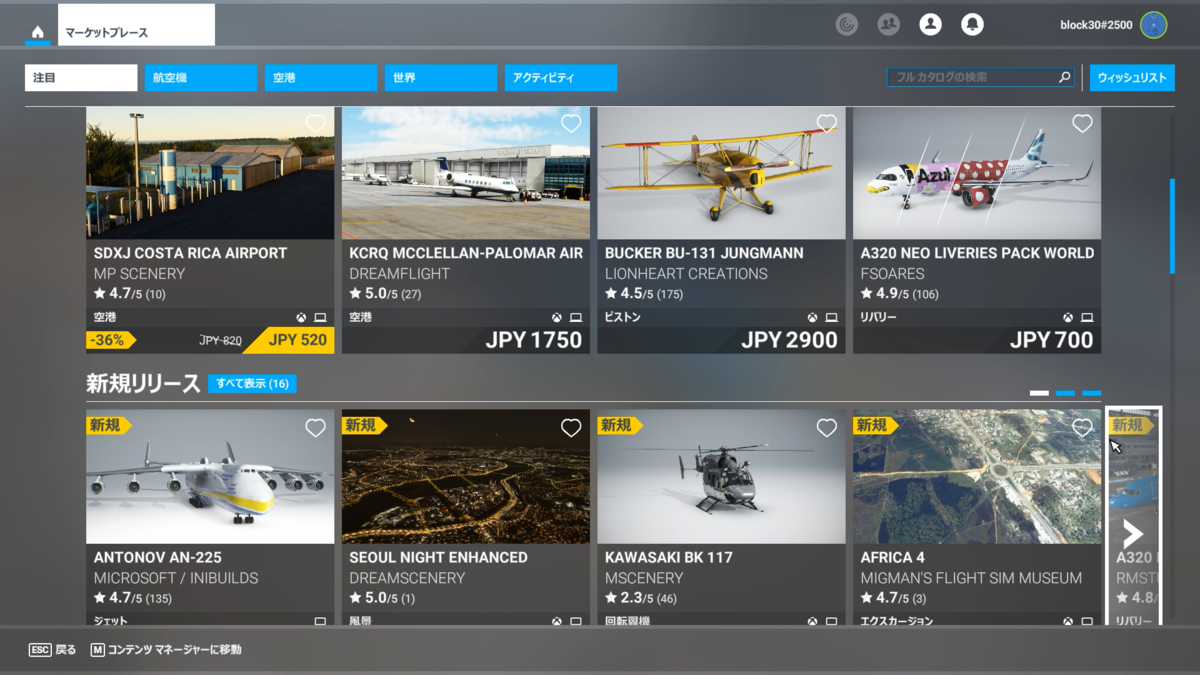Click PC icon on A320 Neo Liveries card
This screenshot has height=675, width=1200.
[1087, 317]
